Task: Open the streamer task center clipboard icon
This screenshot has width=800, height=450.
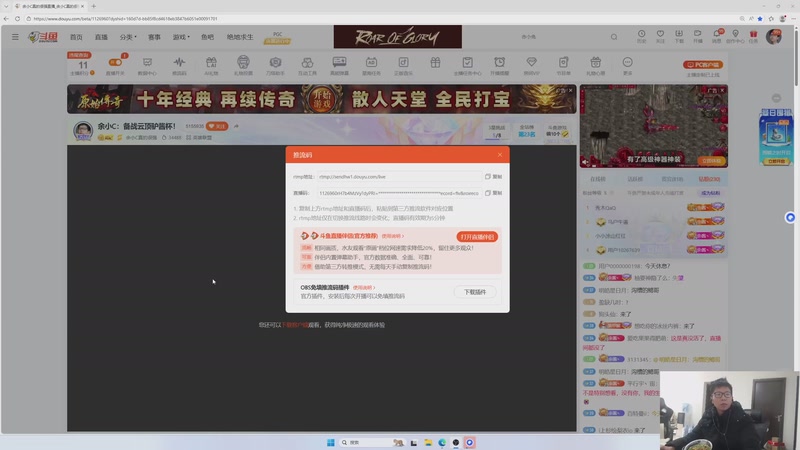Action: pyautogui.click(x=467, y=64)
